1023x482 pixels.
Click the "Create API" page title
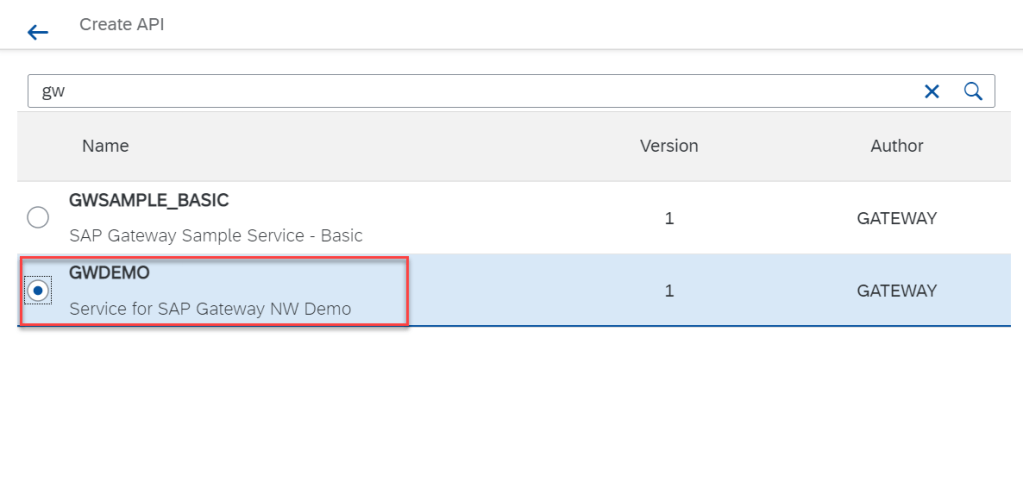[122, 25]
